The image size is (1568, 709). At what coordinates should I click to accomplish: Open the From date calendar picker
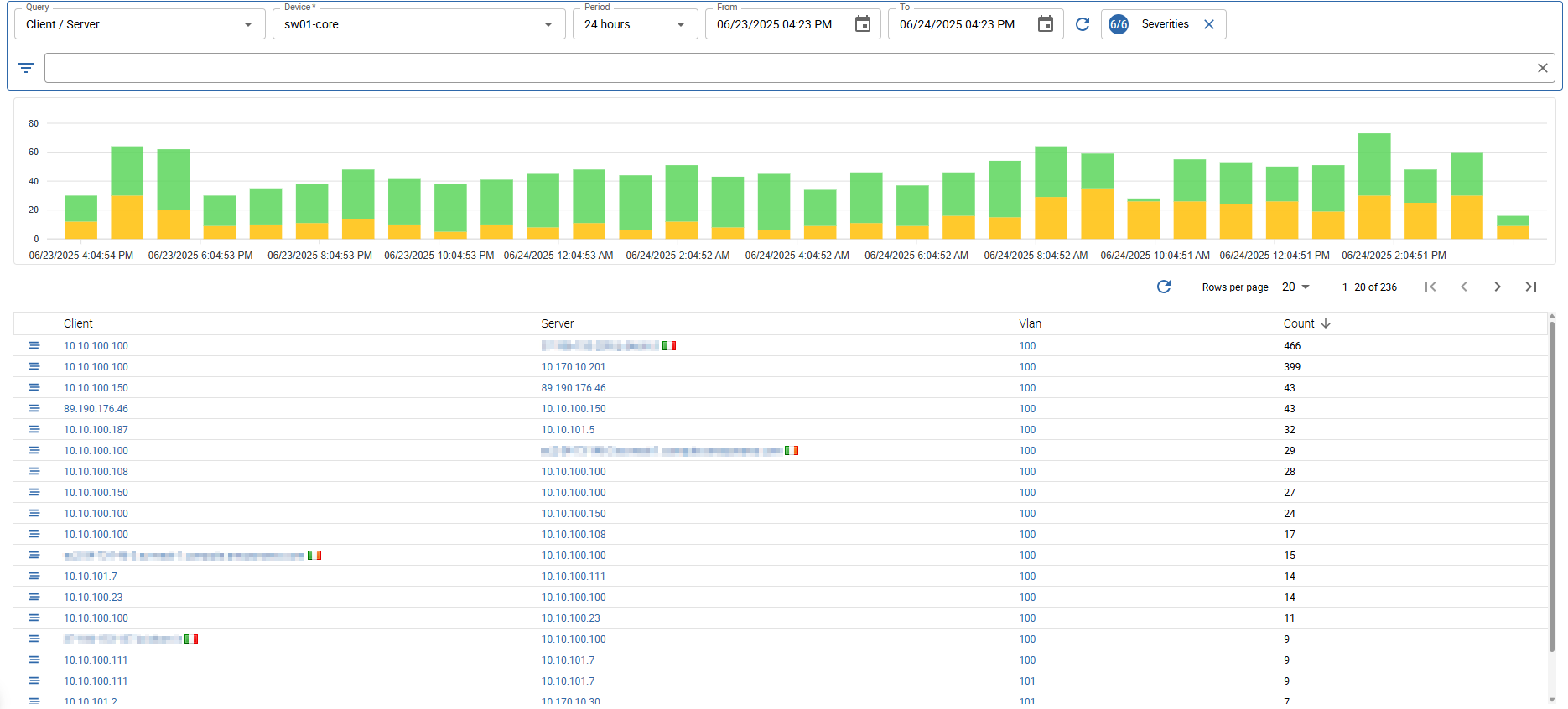click(862, 24)
